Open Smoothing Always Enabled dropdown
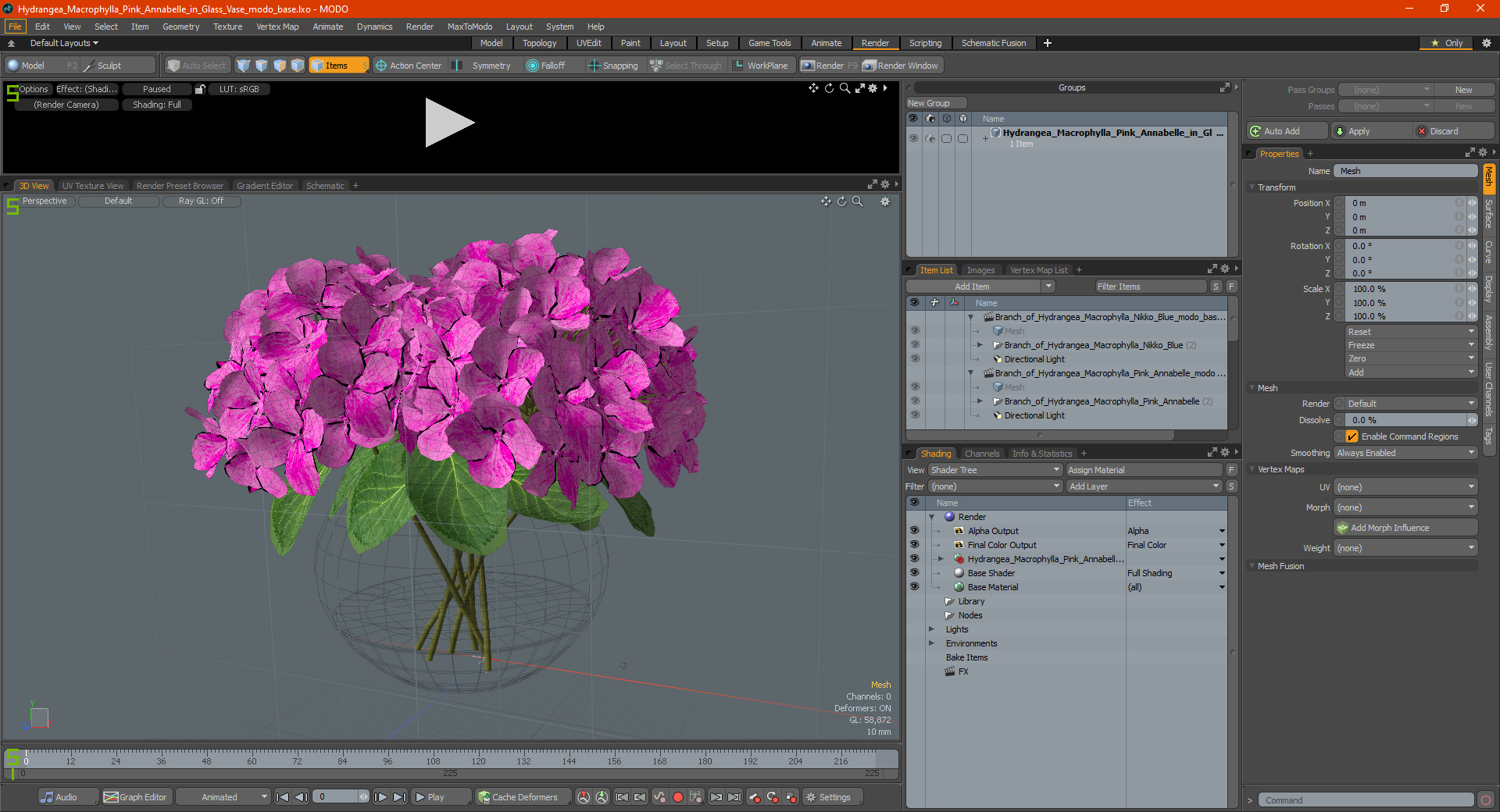This screenshot has width=1500, height=812. 1405,453
